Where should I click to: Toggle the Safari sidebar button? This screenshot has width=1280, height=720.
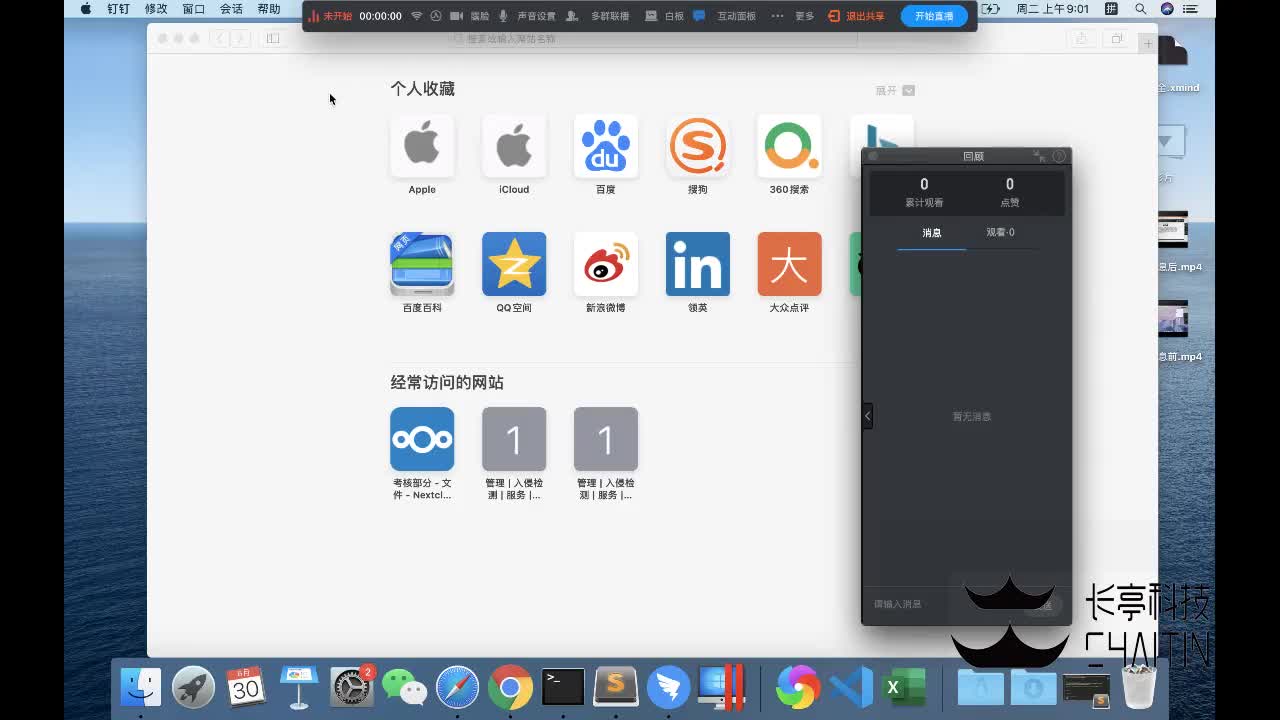click(273, 38)
